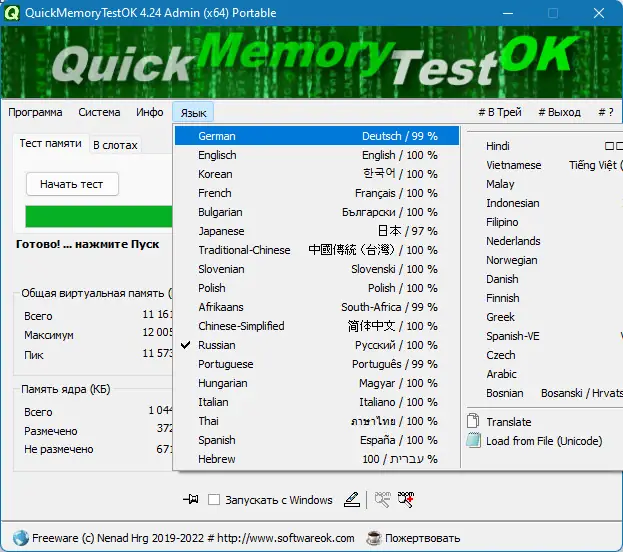
Task: Select Japanese language
Action: click(317, 231)
